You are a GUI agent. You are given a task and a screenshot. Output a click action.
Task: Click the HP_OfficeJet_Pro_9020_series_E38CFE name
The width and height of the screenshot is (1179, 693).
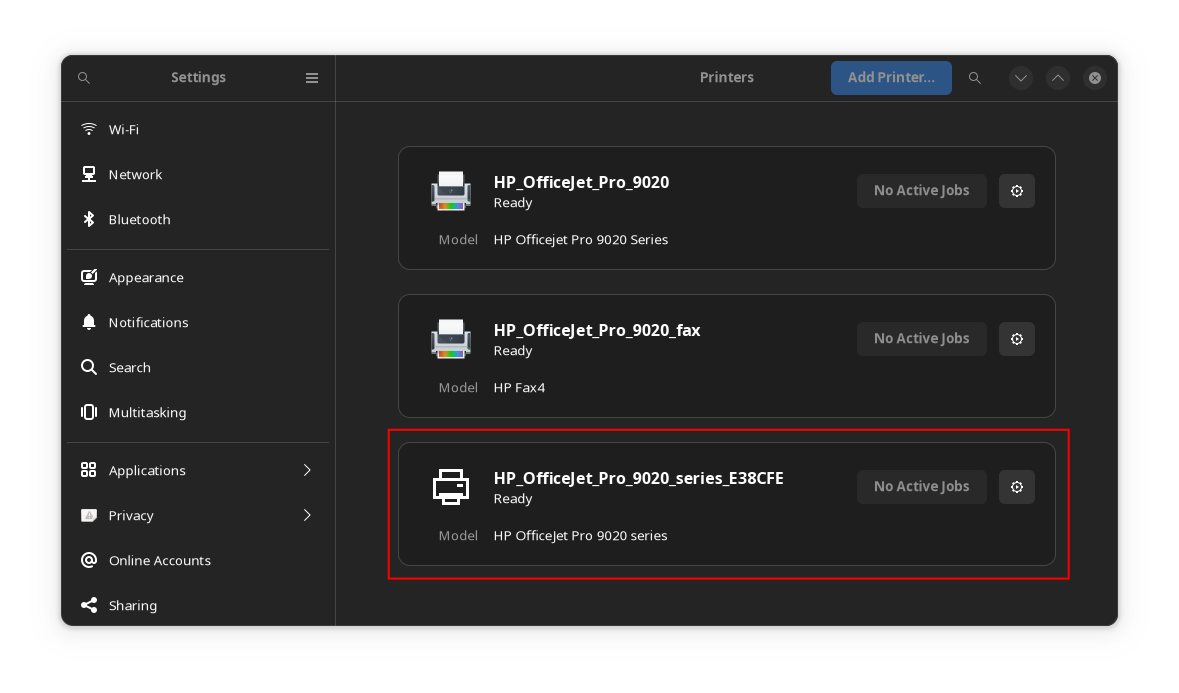[x=638, y=479]
